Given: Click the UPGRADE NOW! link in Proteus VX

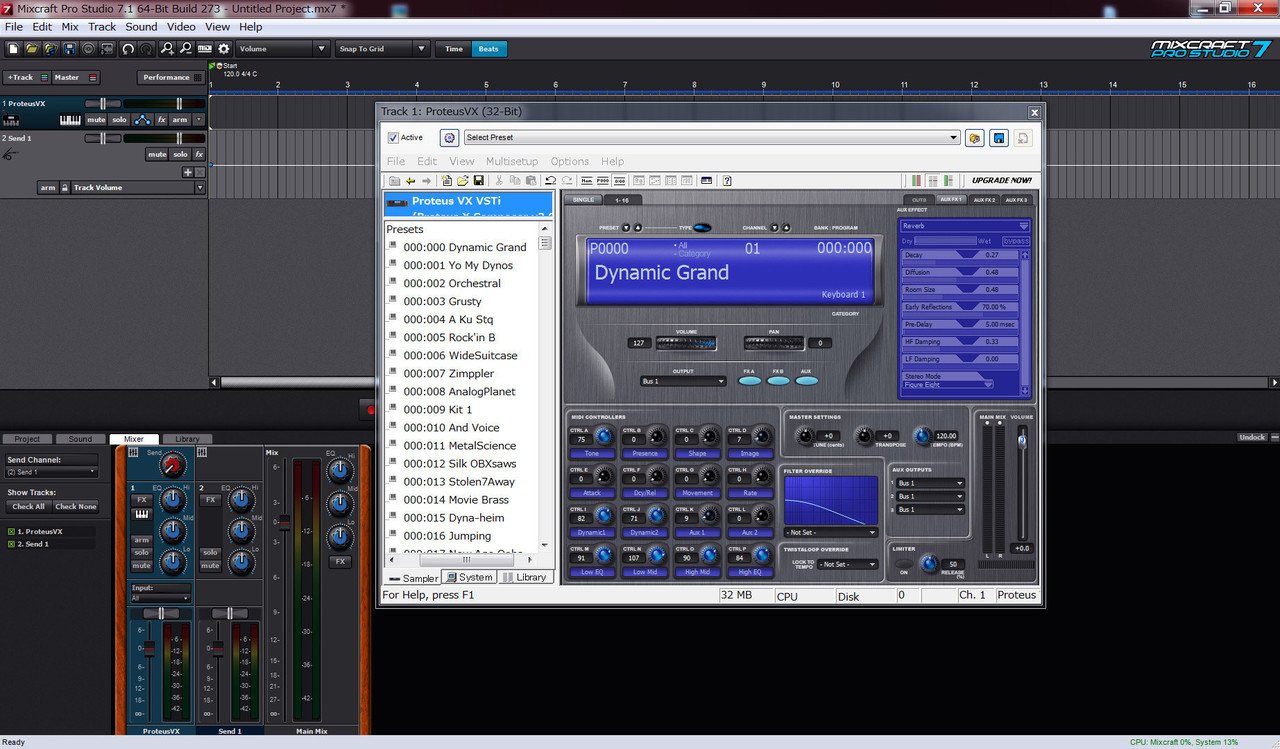Looking at the screenshot, I should point(1001,181).
